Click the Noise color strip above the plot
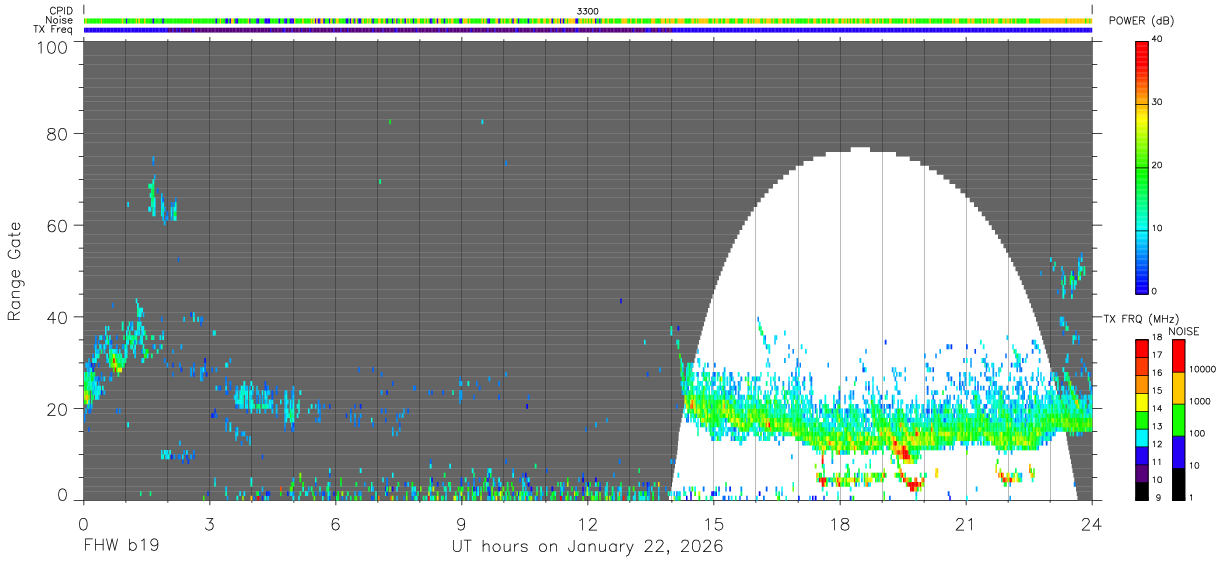The width and height of the screenshot is (1228, 567). click(x=588, y=20)
